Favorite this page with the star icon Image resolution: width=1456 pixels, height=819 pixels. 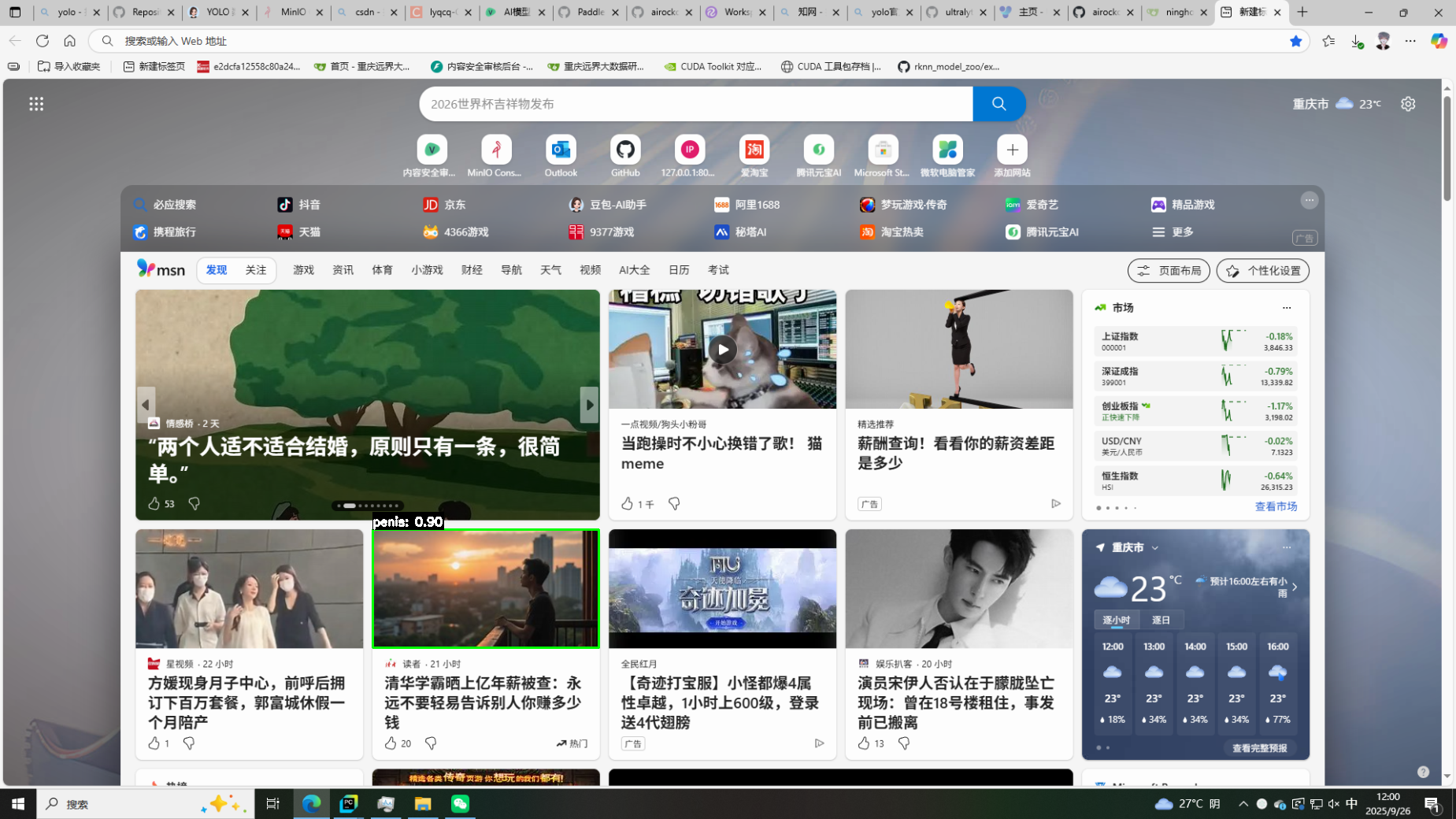(x=1295, y=41)
